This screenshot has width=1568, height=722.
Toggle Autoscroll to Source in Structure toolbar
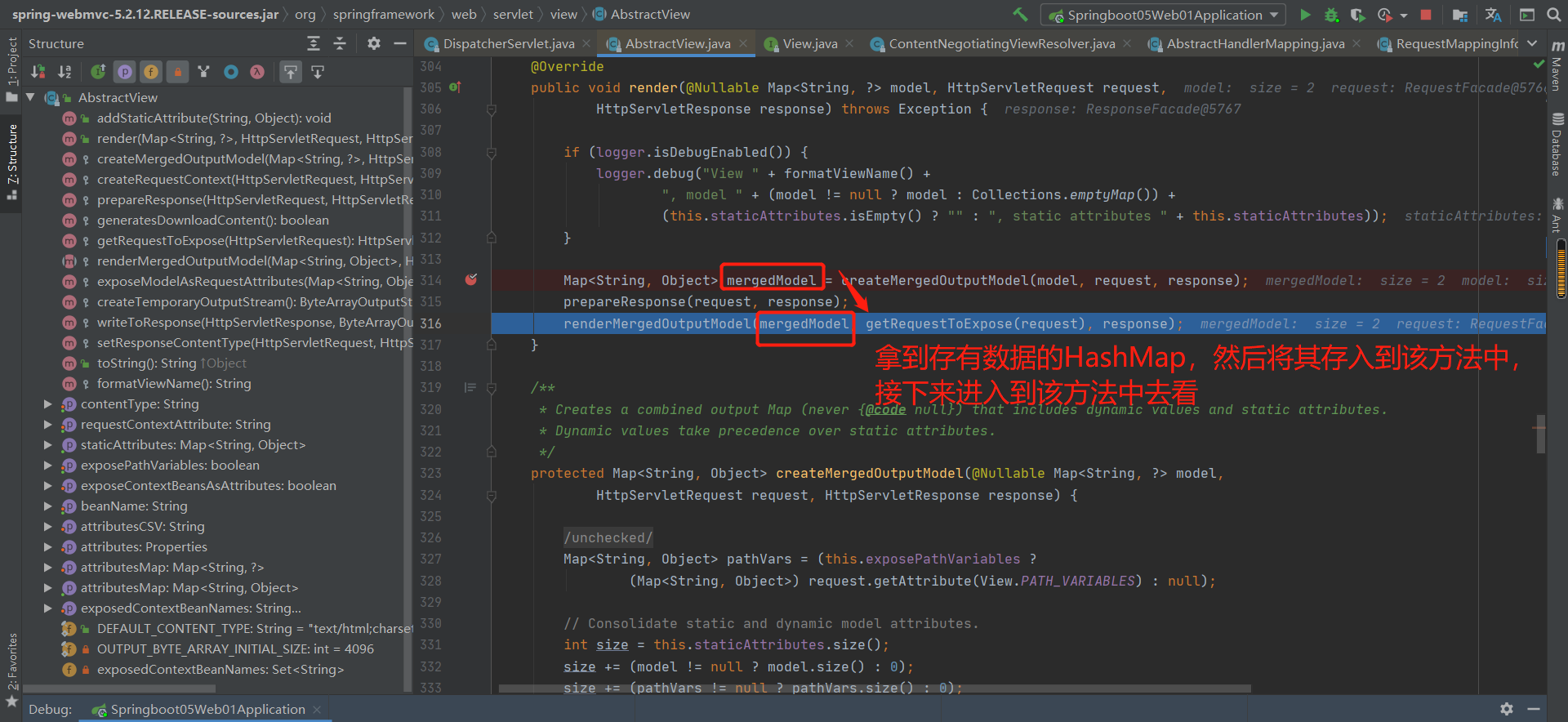coord(290,72)
